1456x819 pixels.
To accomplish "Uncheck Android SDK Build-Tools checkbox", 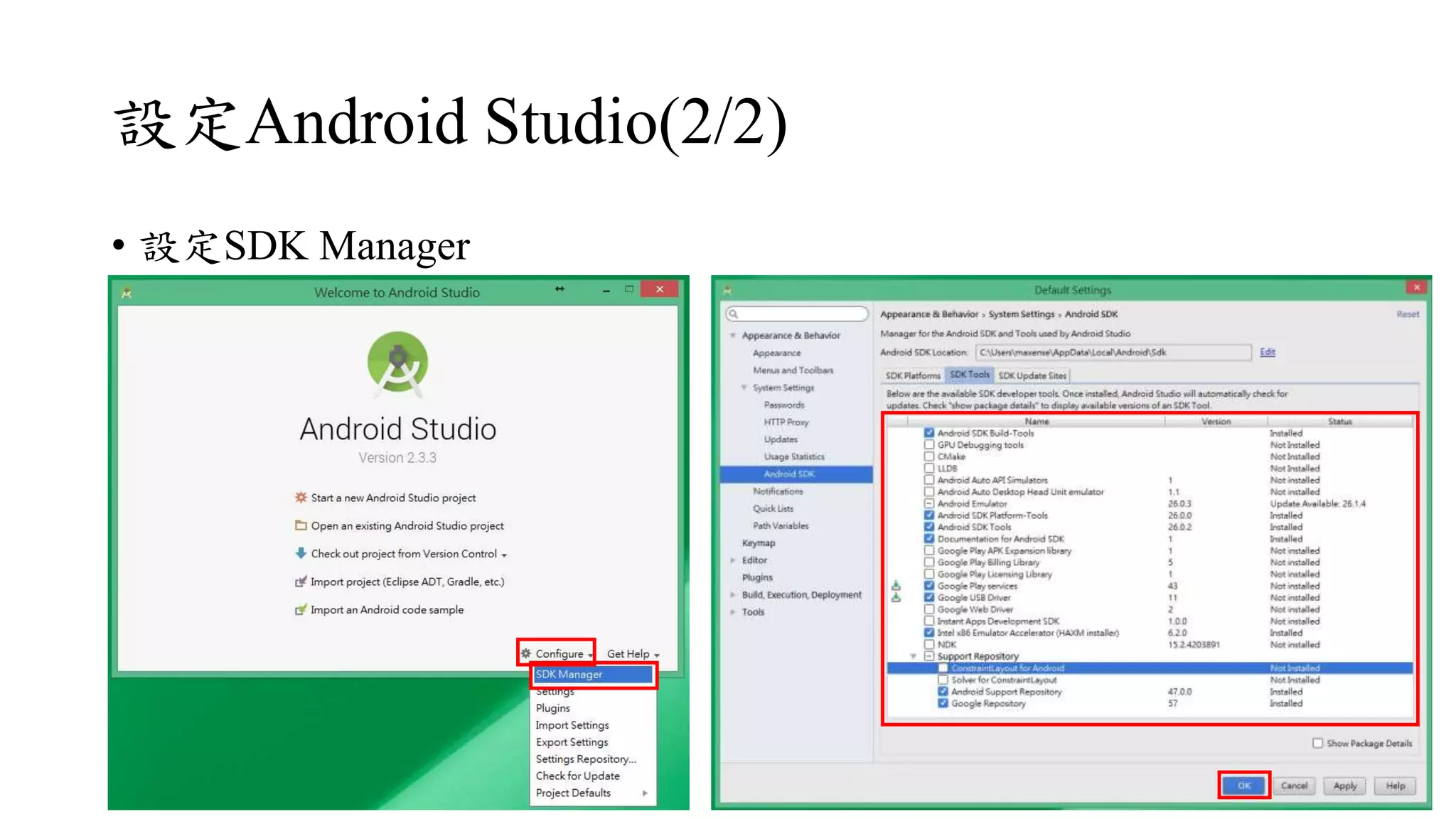I will tap(929, 432).
